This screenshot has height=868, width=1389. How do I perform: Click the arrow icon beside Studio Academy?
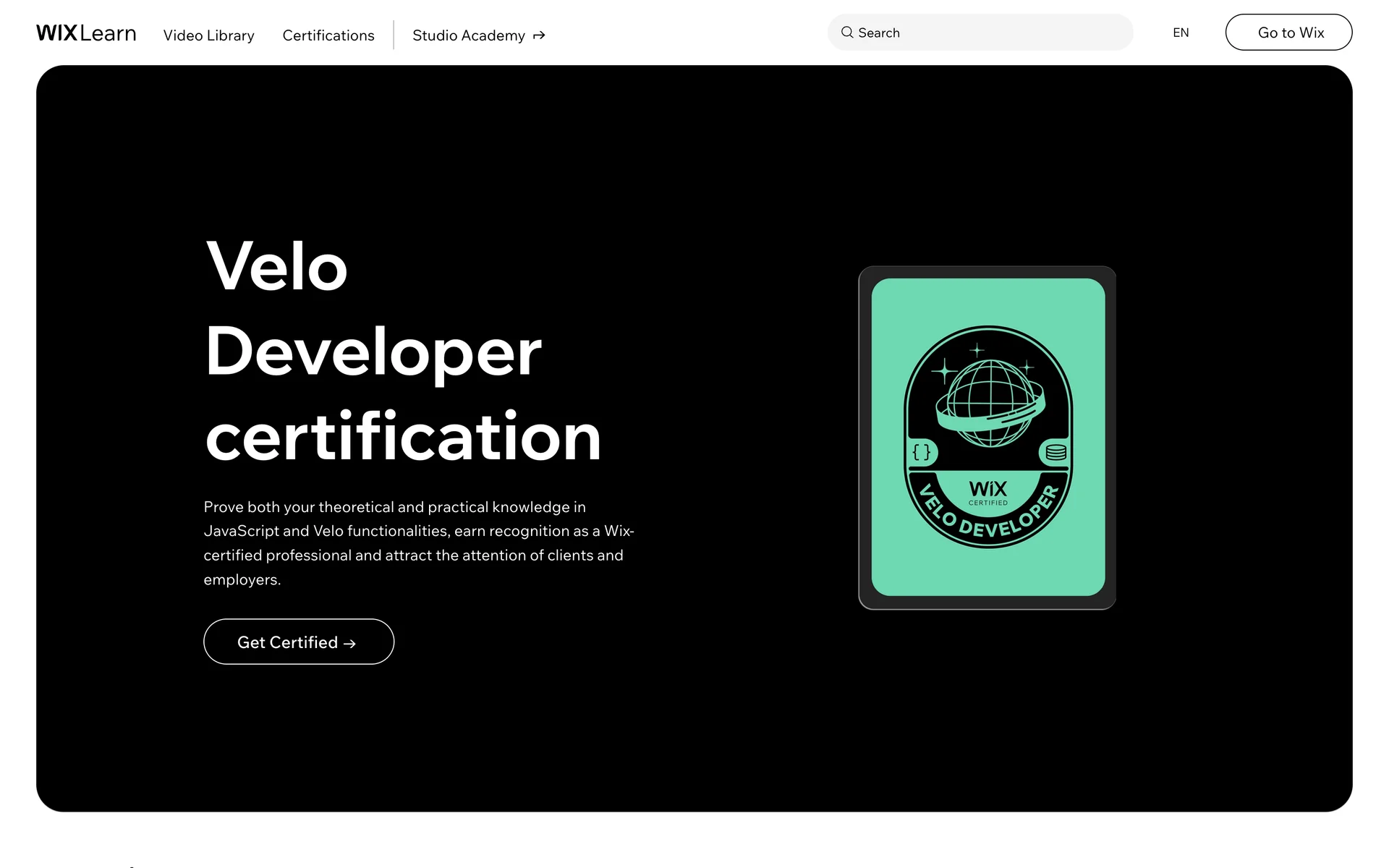(x=539, y=35)
